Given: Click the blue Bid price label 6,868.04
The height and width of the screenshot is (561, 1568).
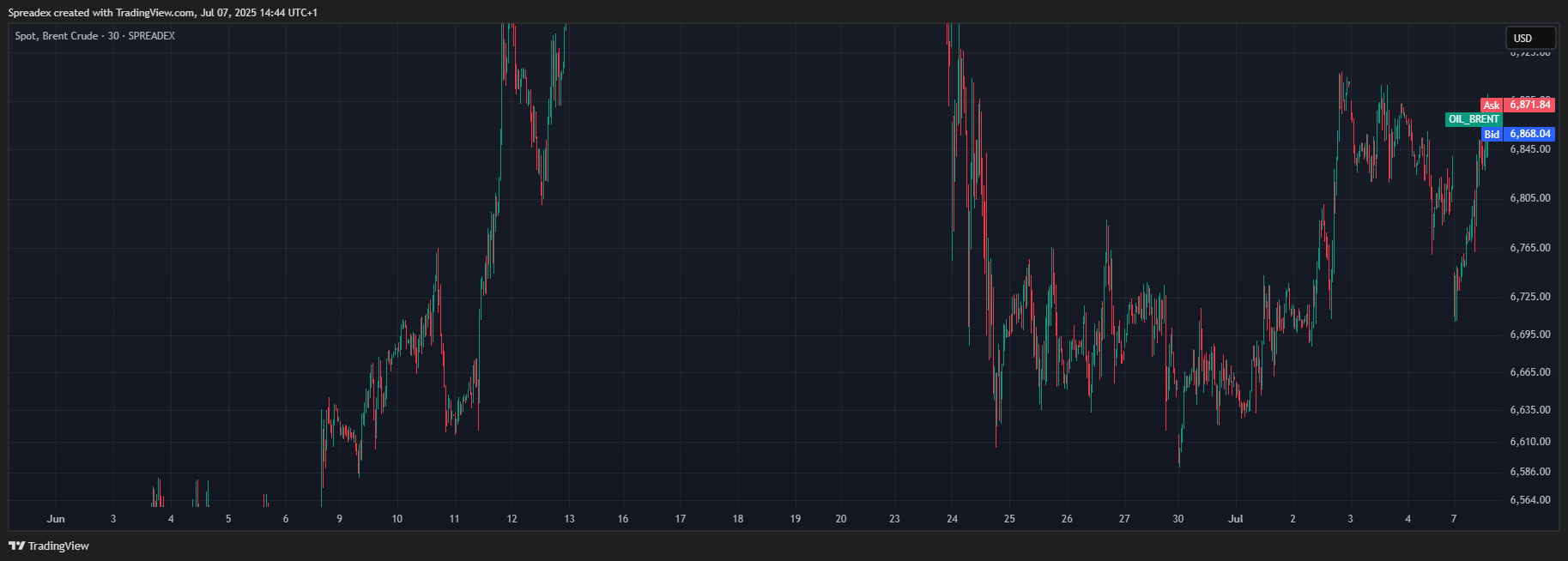Looking at the screenshot, I should [1529, 134].
